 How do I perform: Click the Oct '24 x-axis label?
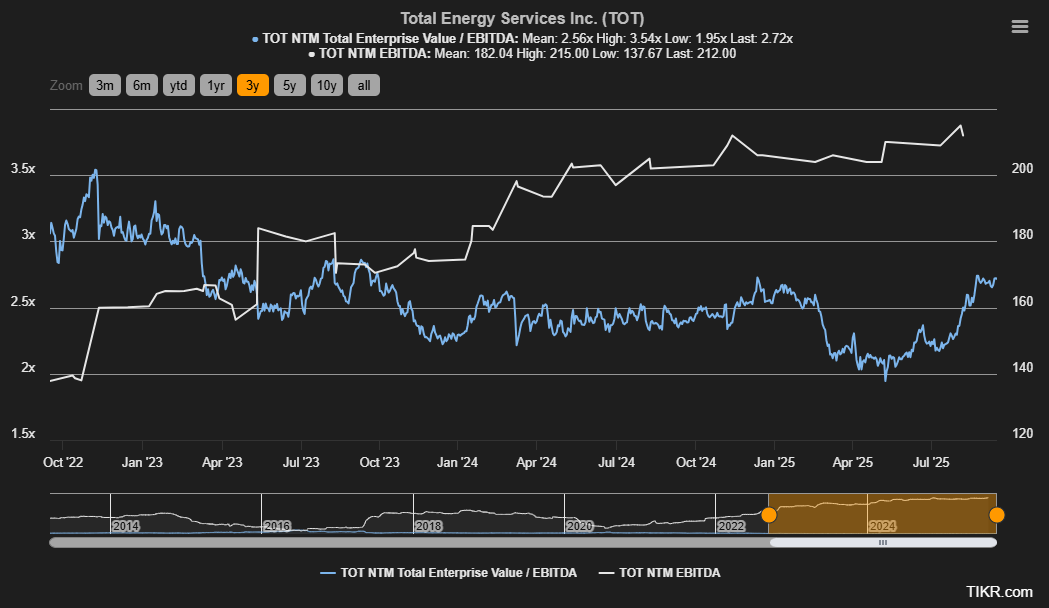click(696, 462)
